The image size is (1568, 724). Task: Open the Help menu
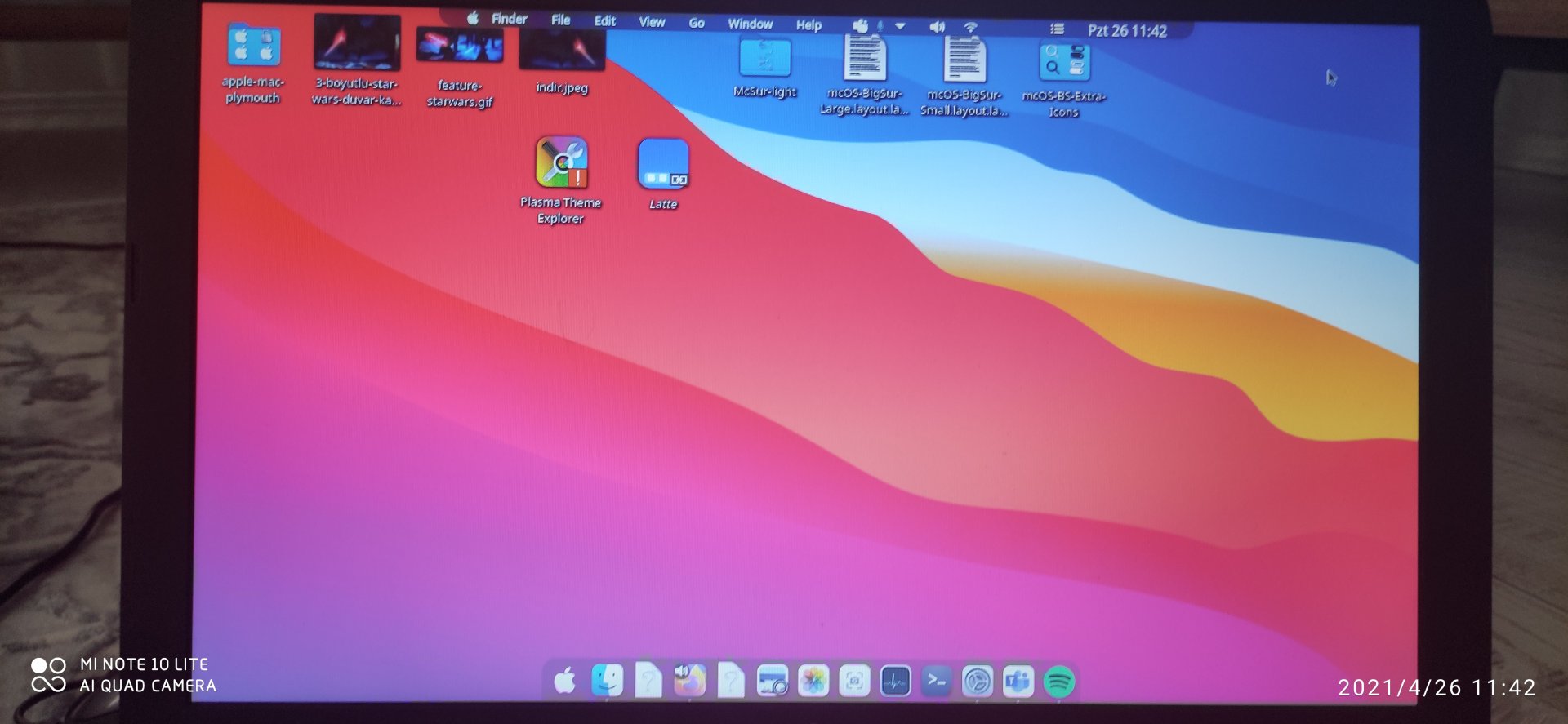tap(809, 25)
